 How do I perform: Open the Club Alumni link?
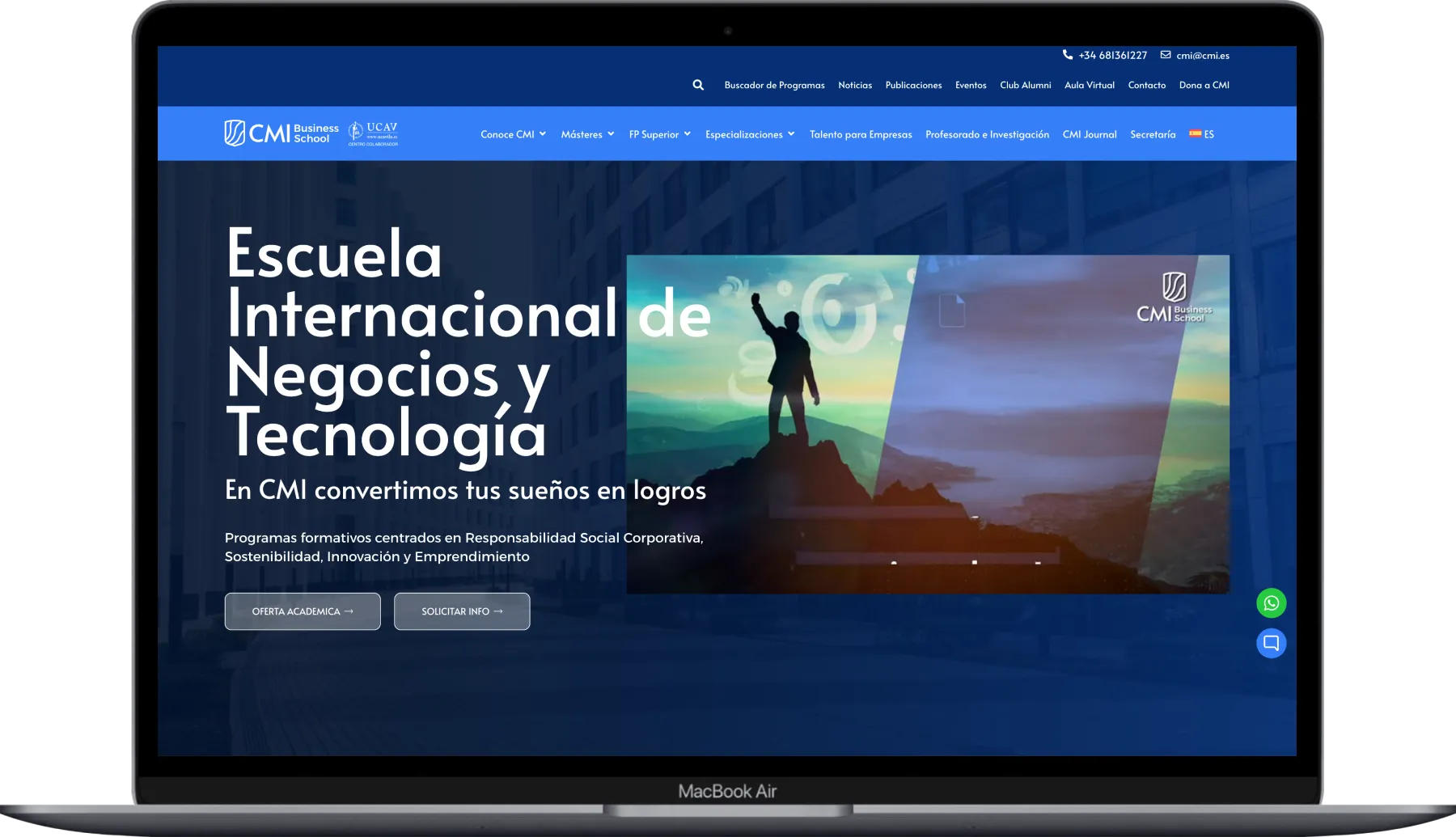coord(1026,85)
